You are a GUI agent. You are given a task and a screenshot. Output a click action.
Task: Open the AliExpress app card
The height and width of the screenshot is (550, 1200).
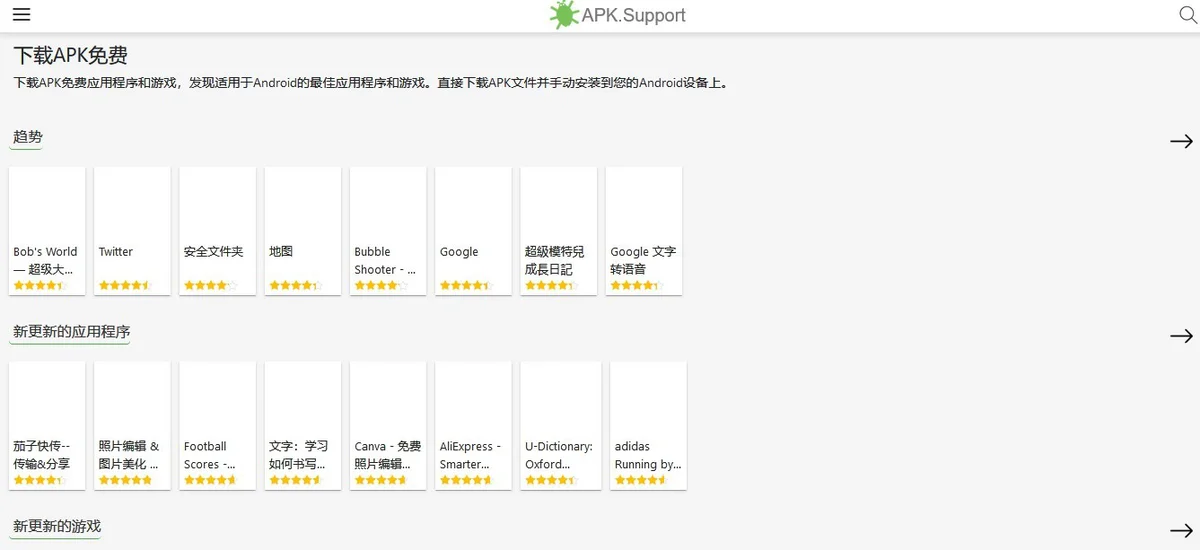[x=474, y=426]
